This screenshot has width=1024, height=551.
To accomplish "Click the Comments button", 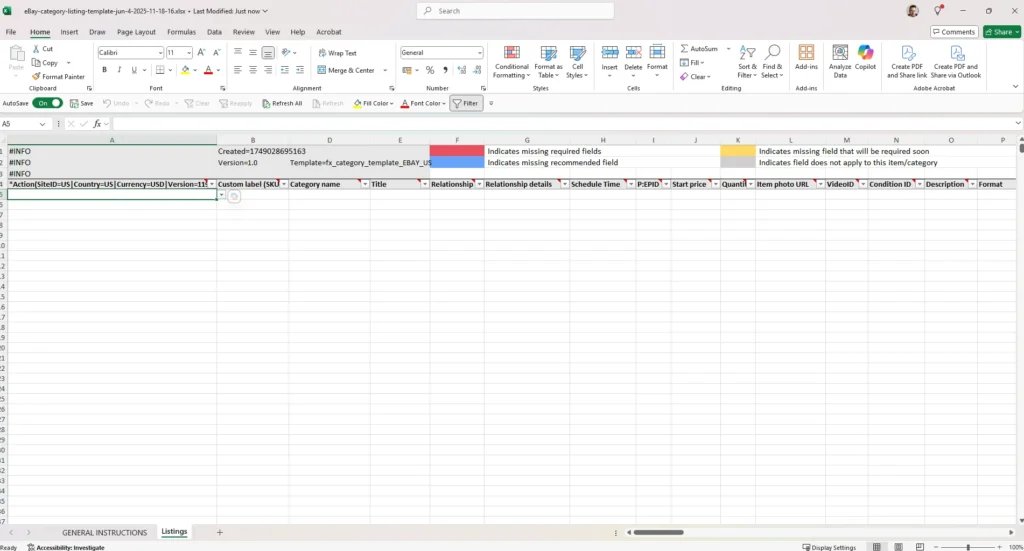I will pos(953,32).
